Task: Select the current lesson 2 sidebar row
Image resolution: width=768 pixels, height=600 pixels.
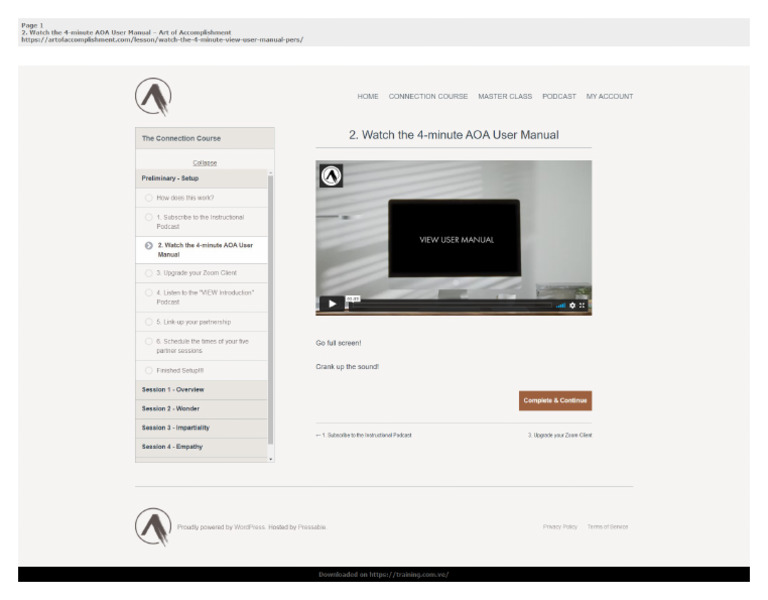Action: [x=202, y=250]
